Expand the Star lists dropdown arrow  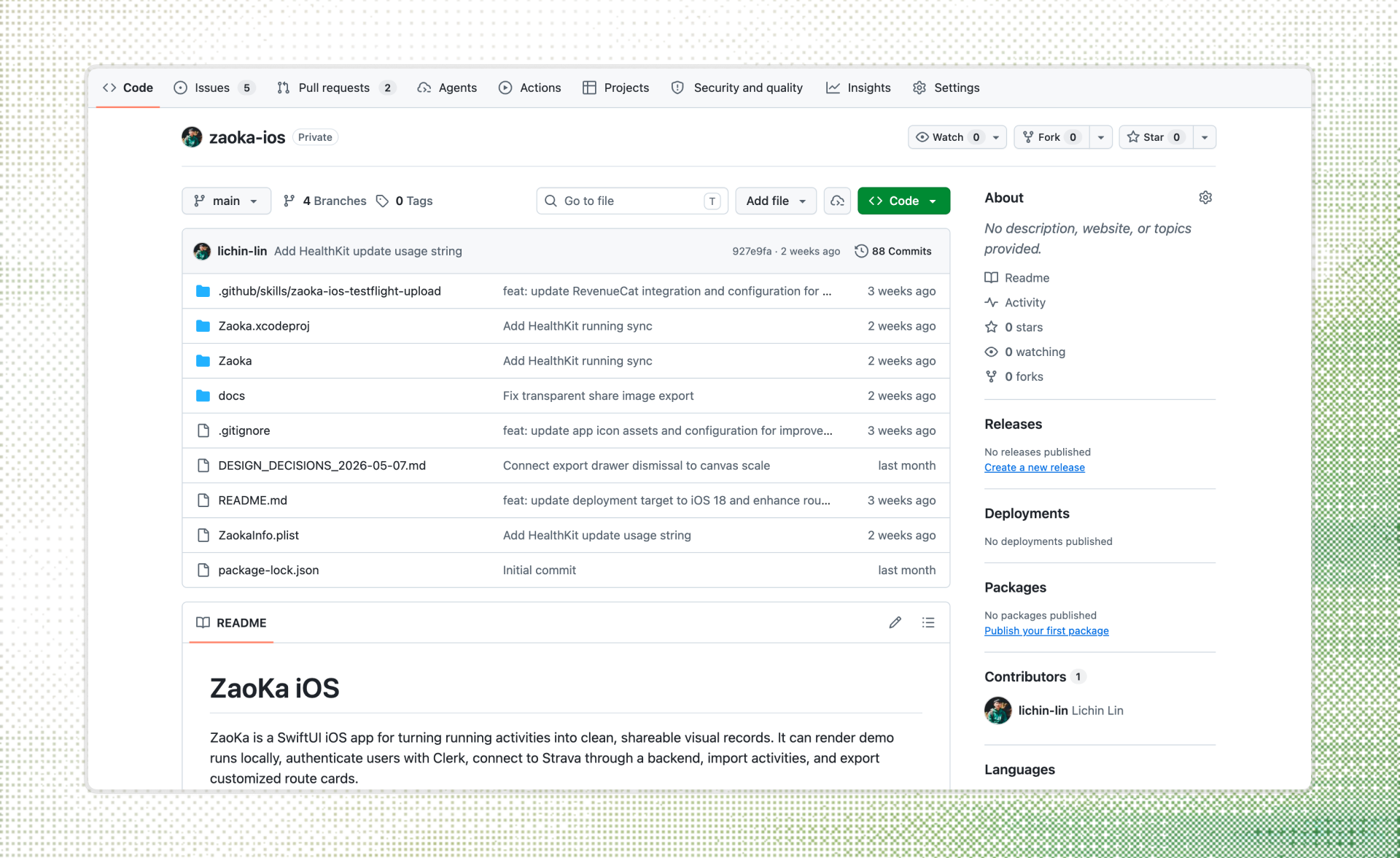click(x=1205, y=137)
